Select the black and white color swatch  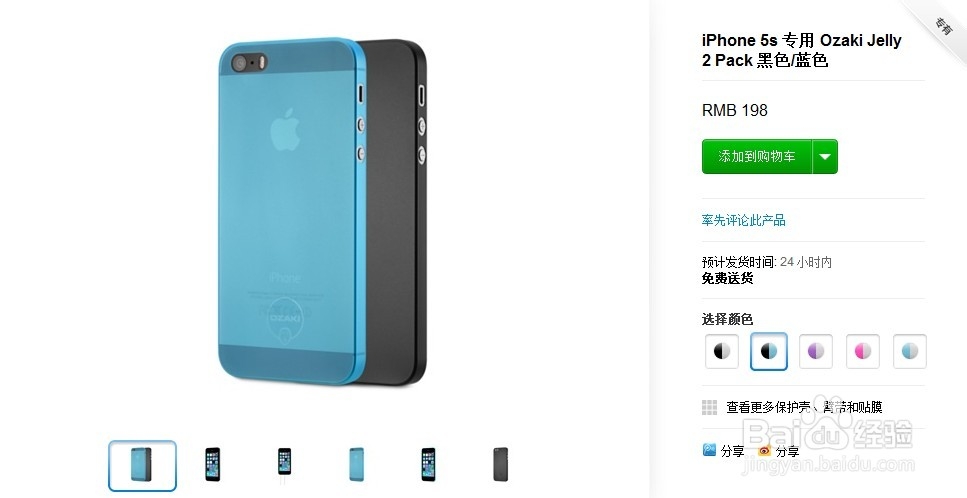[722, 351]
